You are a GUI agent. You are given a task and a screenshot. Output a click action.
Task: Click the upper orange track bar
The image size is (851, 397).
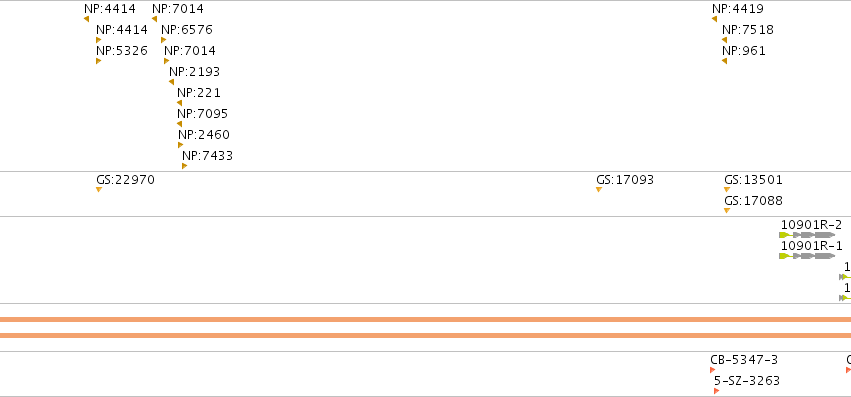(x=426, y=319)
